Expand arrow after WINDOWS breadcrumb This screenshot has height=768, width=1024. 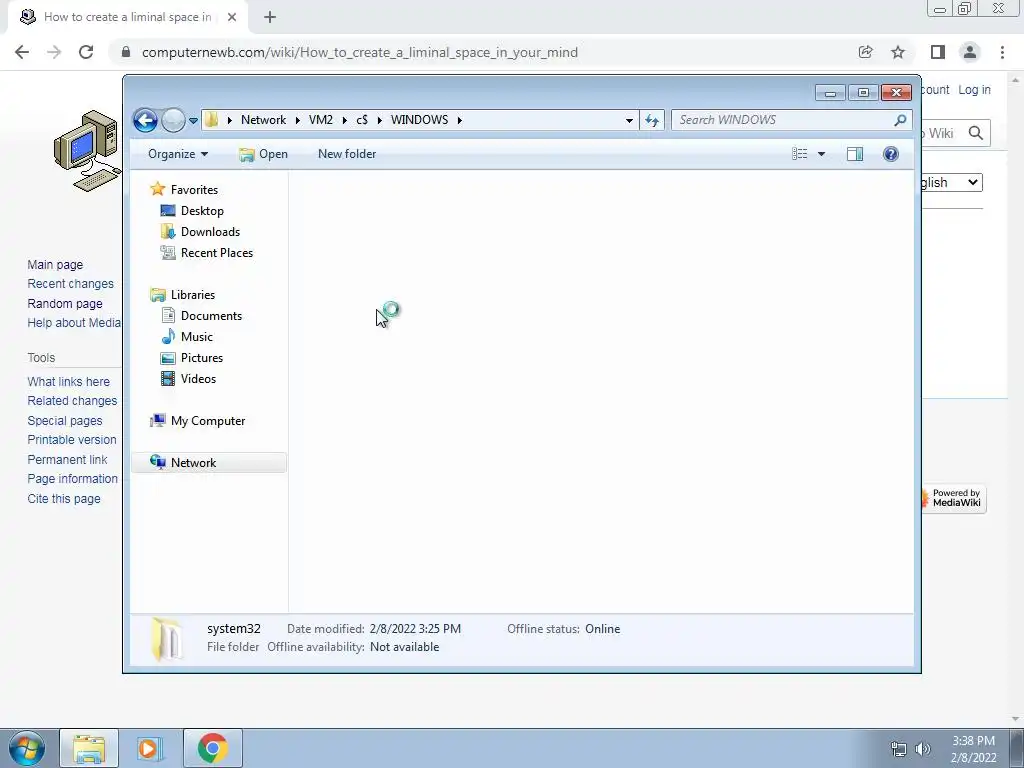pyautogui.click(x=460, y=120)
